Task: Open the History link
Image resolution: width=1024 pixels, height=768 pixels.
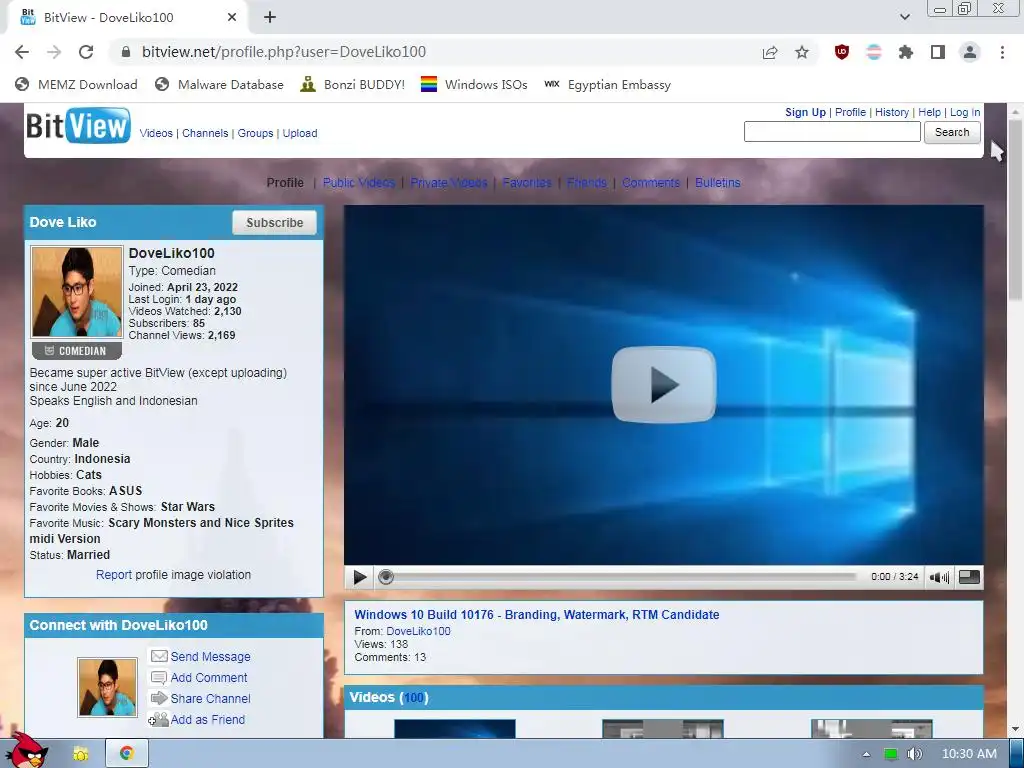Action: click(x=892, y=112)
